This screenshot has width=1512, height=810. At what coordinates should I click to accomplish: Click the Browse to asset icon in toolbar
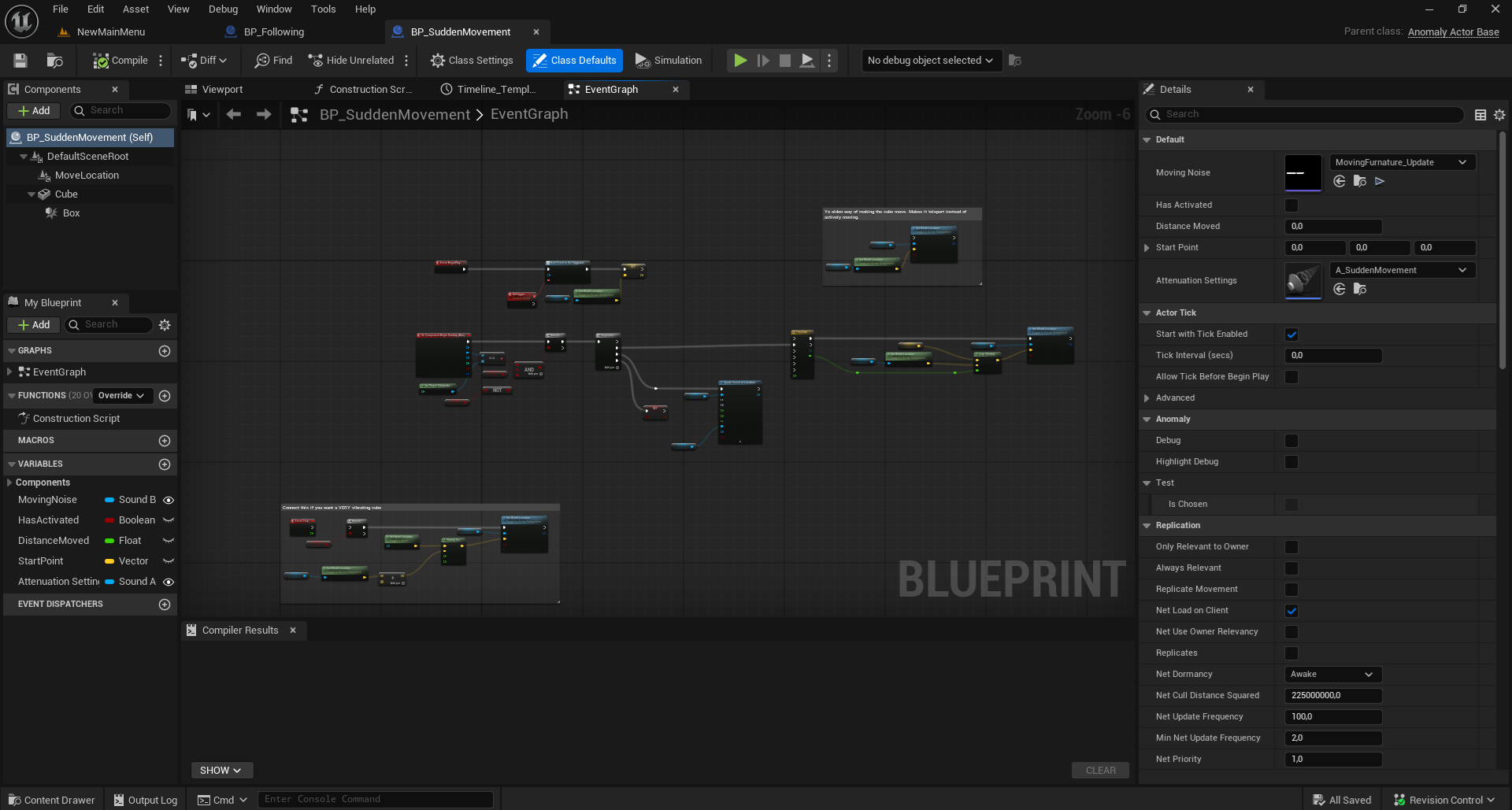click(x=54, y=61)
